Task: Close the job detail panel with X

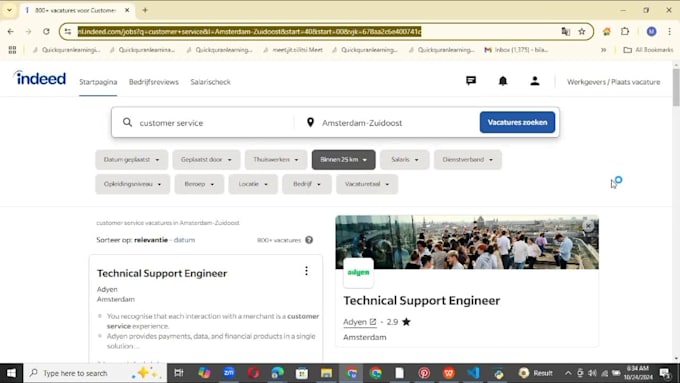Action: point(588,226)
